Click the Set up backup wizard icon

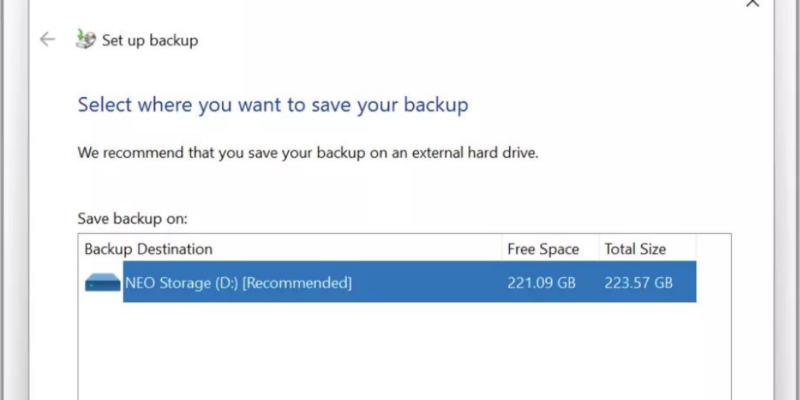85,40
